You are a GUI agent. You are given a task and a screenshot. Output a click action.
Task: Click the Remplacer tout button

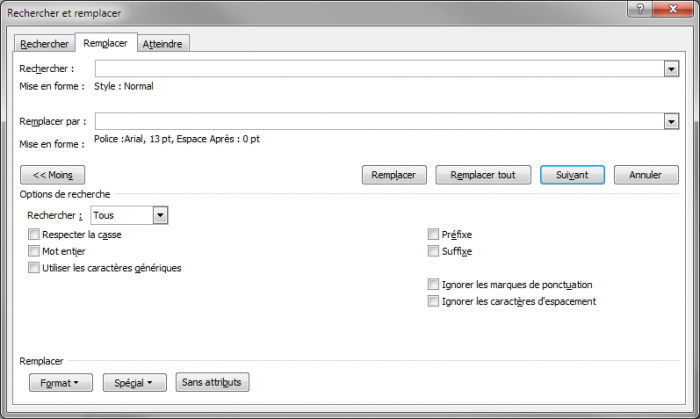[x=483, y=175]
